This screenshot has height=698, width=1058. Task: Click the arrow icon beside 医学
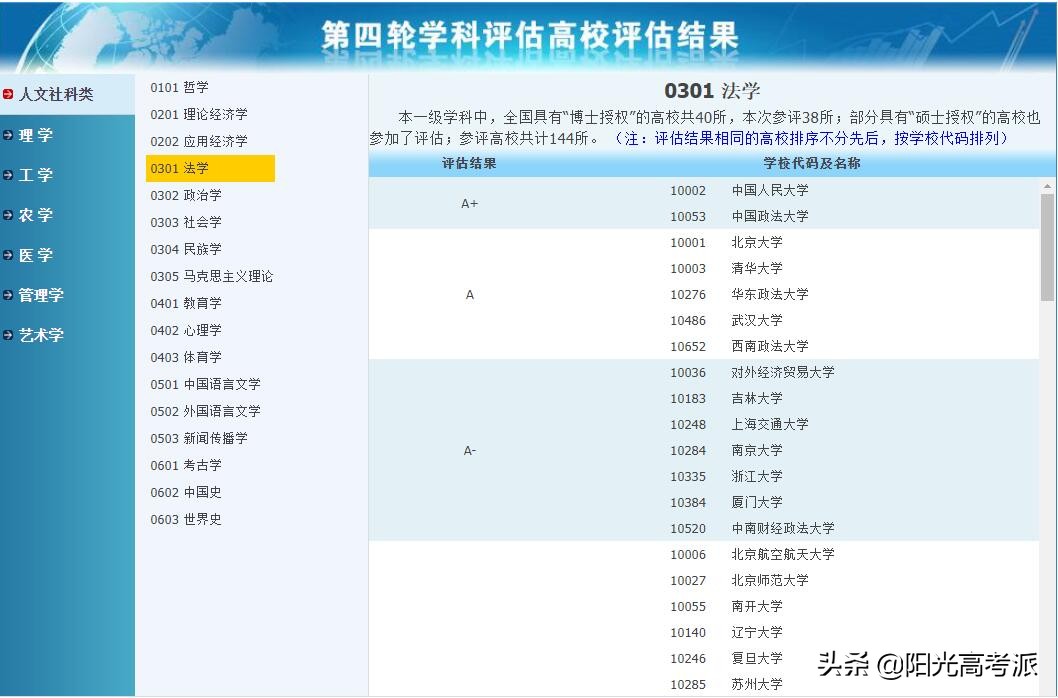click(8, 255)
